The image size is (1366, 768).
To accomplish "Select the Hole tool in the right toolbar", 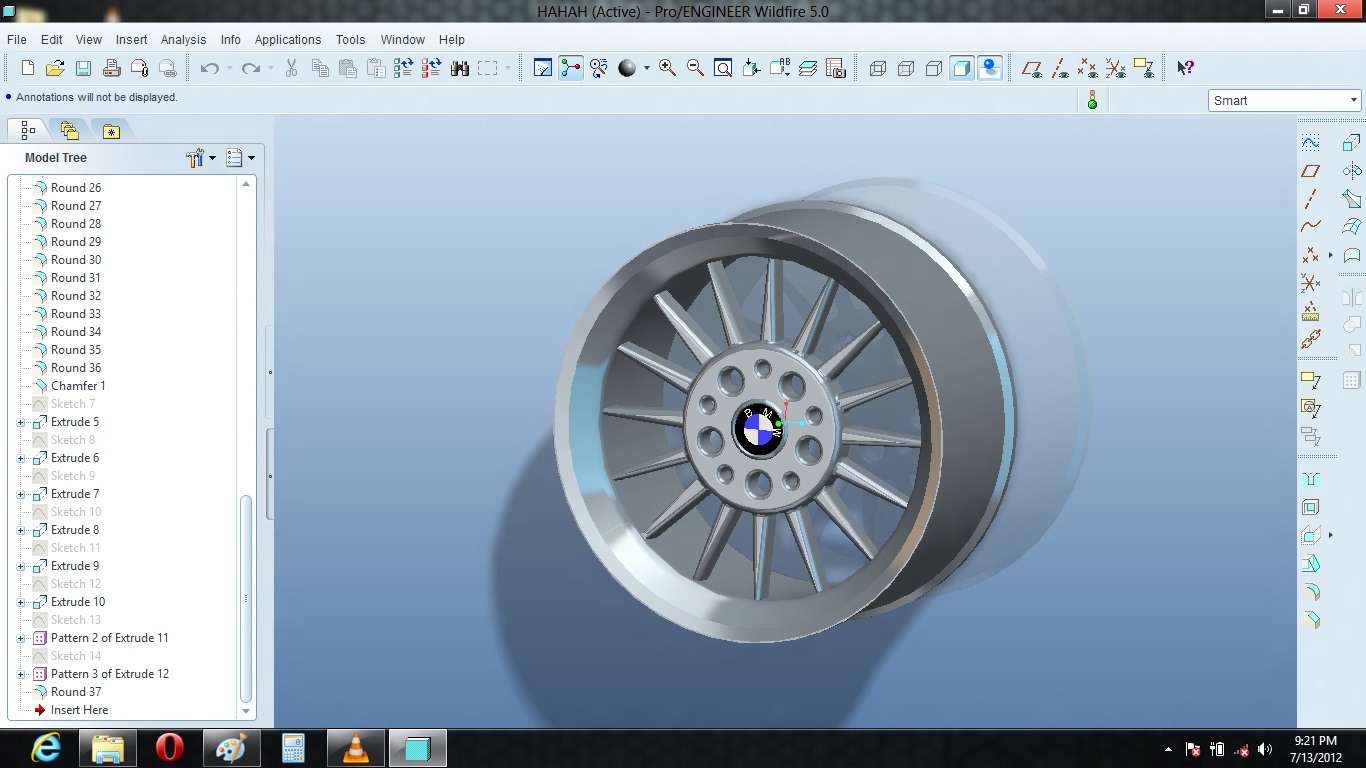I will coord(1311,479).
